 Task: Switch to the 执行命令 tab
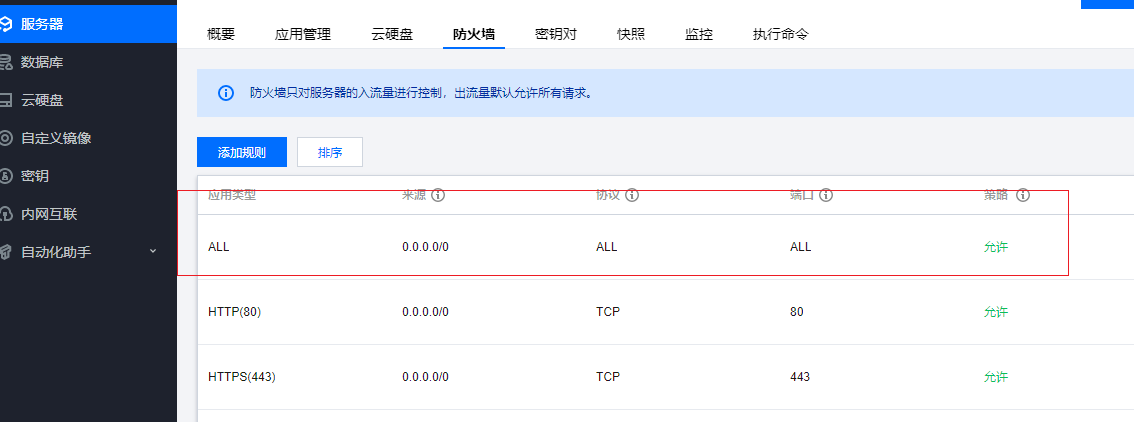click(780, 34)
